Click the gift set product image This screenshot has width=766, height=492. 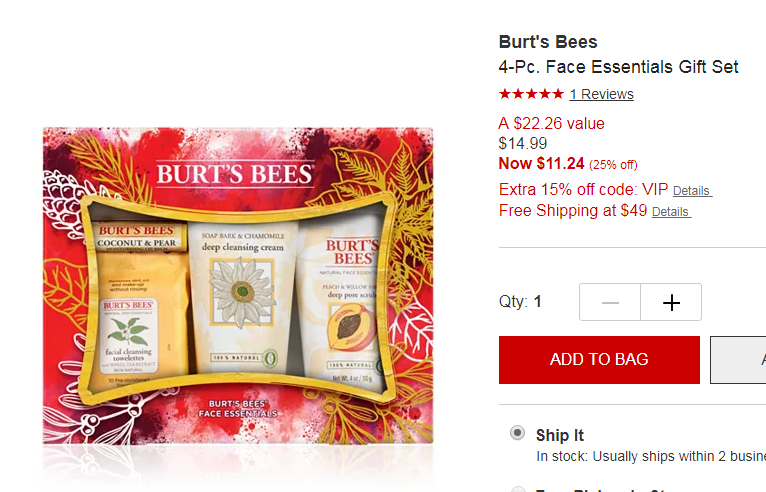point(238,286)
